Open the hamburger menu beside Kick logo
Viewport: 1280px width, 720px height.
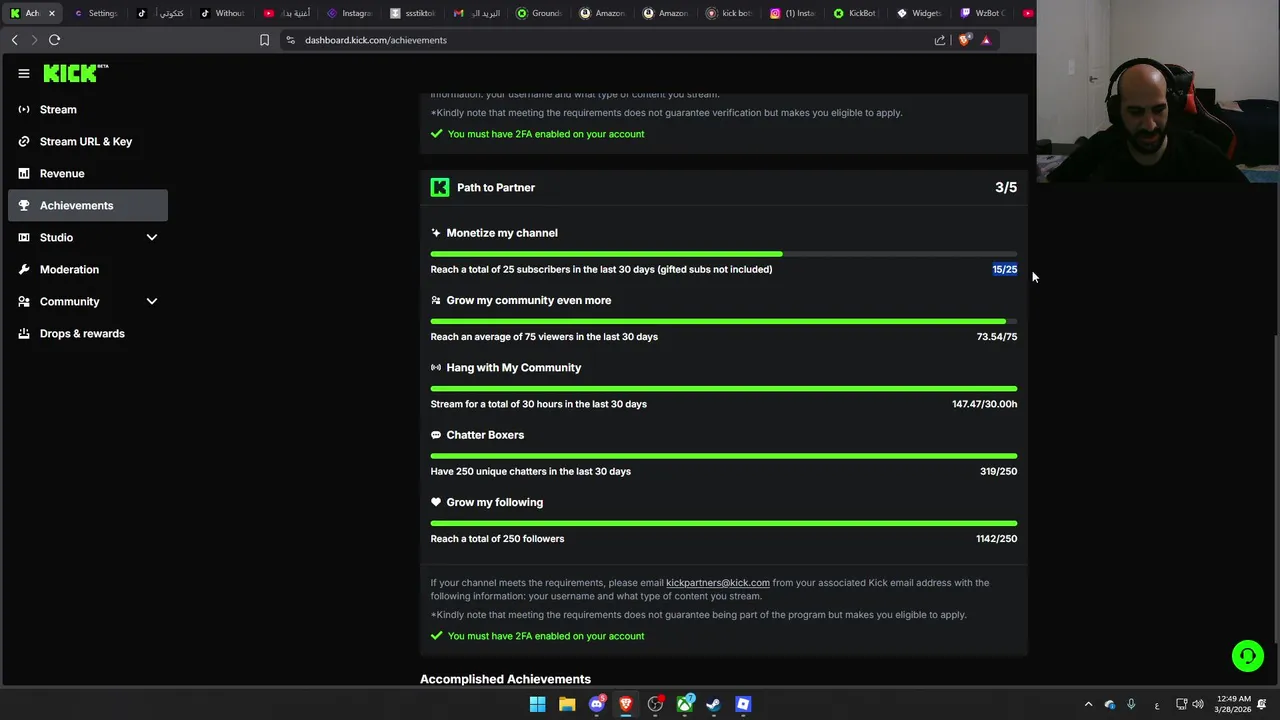pyautogui.click(x=24, y=73)
